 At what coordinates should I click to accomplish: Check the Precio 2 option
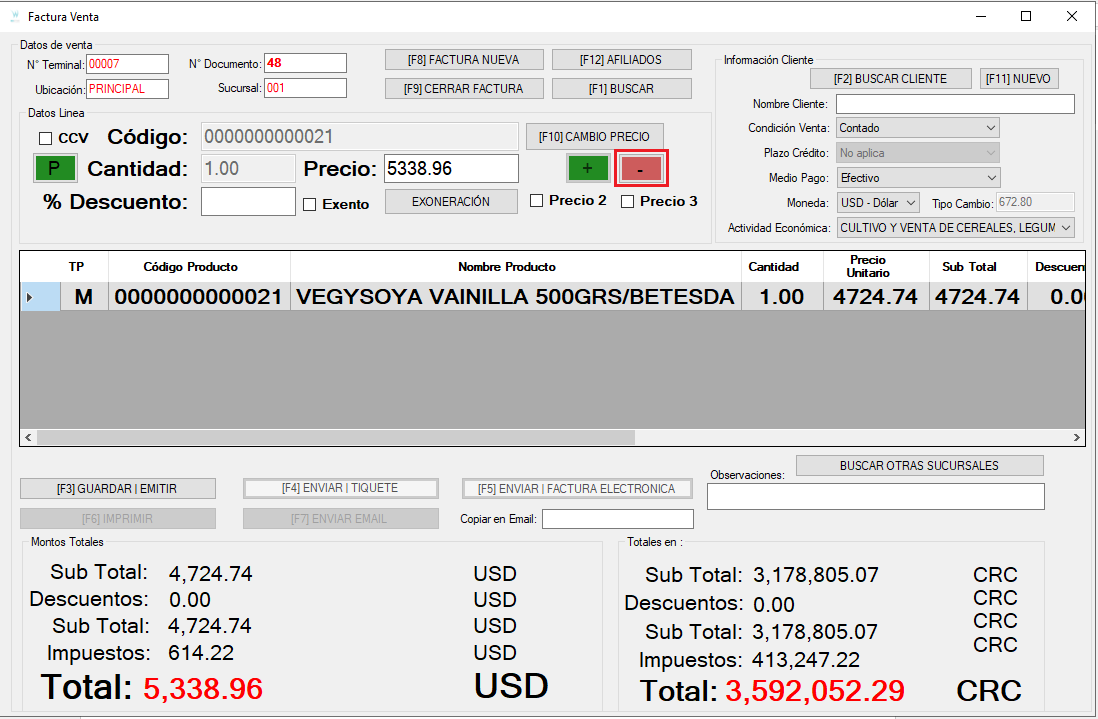536,201
